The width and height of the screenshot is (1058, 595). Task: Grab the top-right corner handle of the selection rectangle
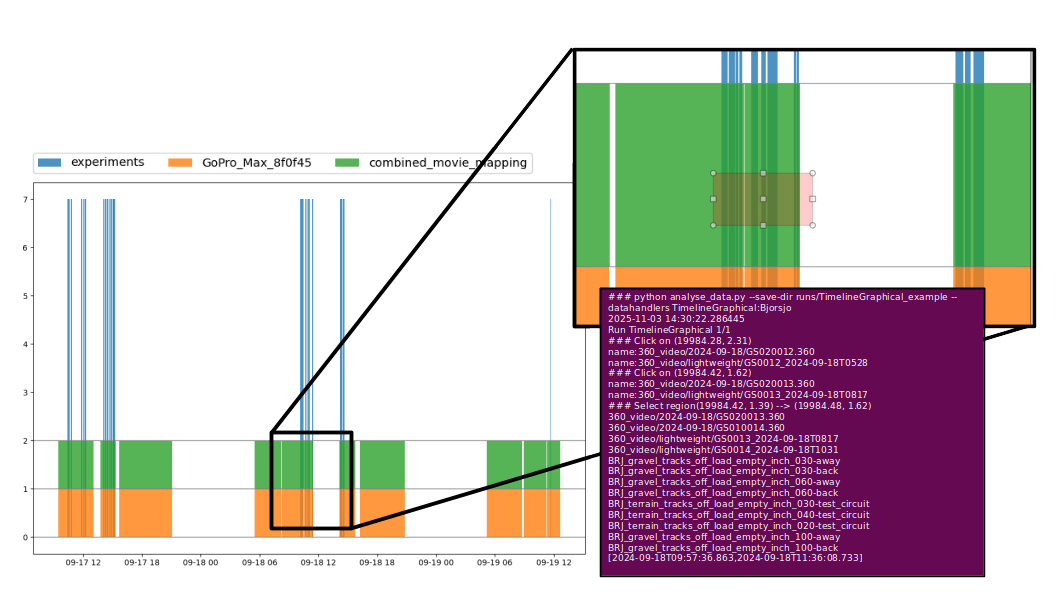click(812, 173)
